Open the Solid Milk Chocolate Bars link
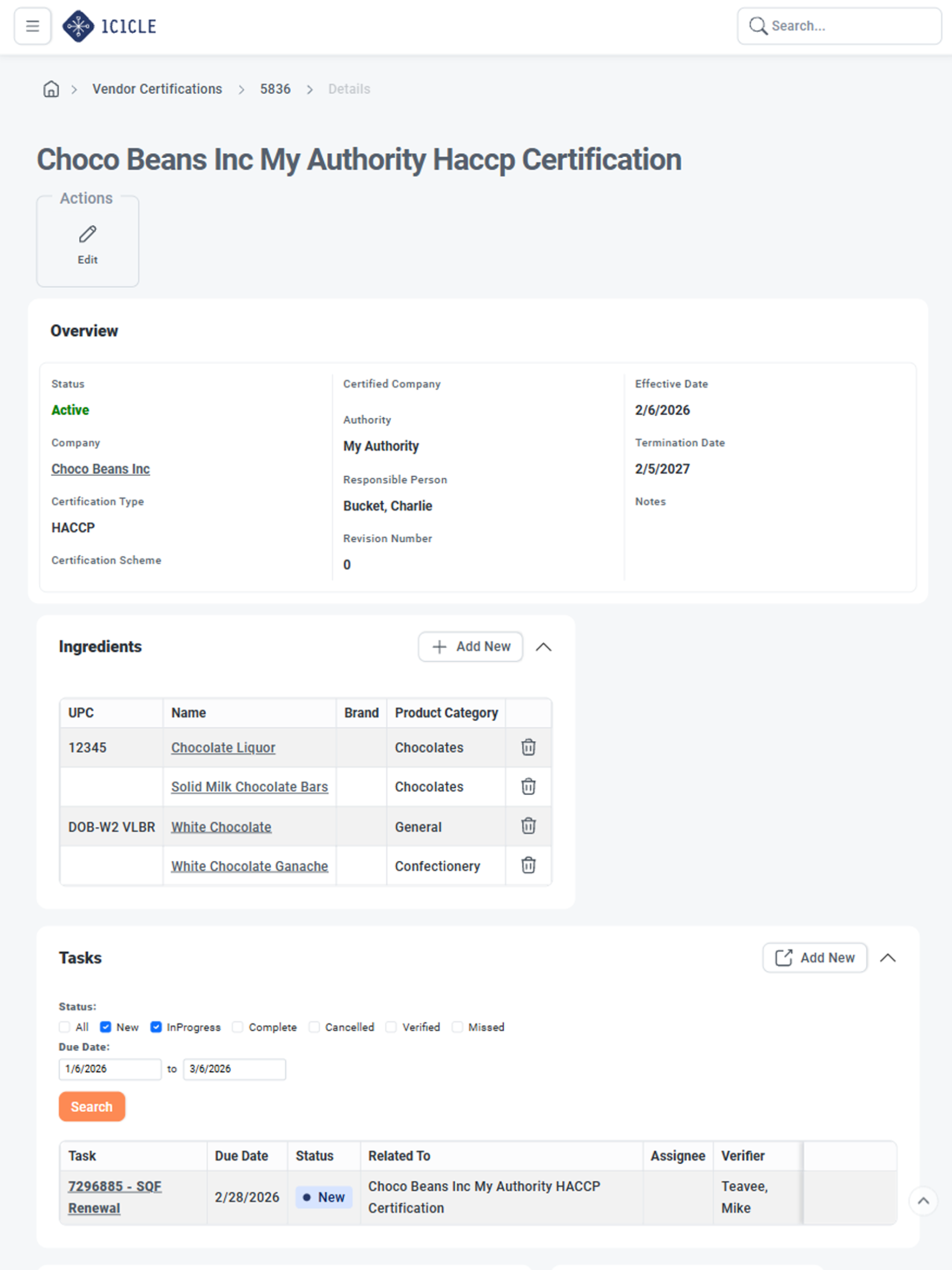This screenshot has height=1270, width=952. coord(249,787)
